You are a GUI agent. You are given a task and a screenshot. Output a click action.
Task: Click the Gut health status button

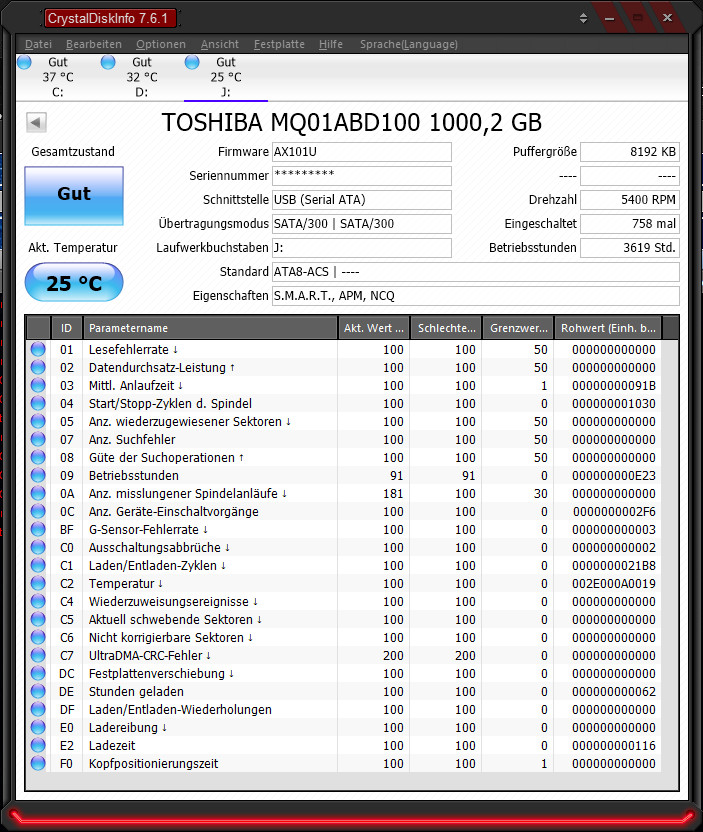tap(74, 195)
